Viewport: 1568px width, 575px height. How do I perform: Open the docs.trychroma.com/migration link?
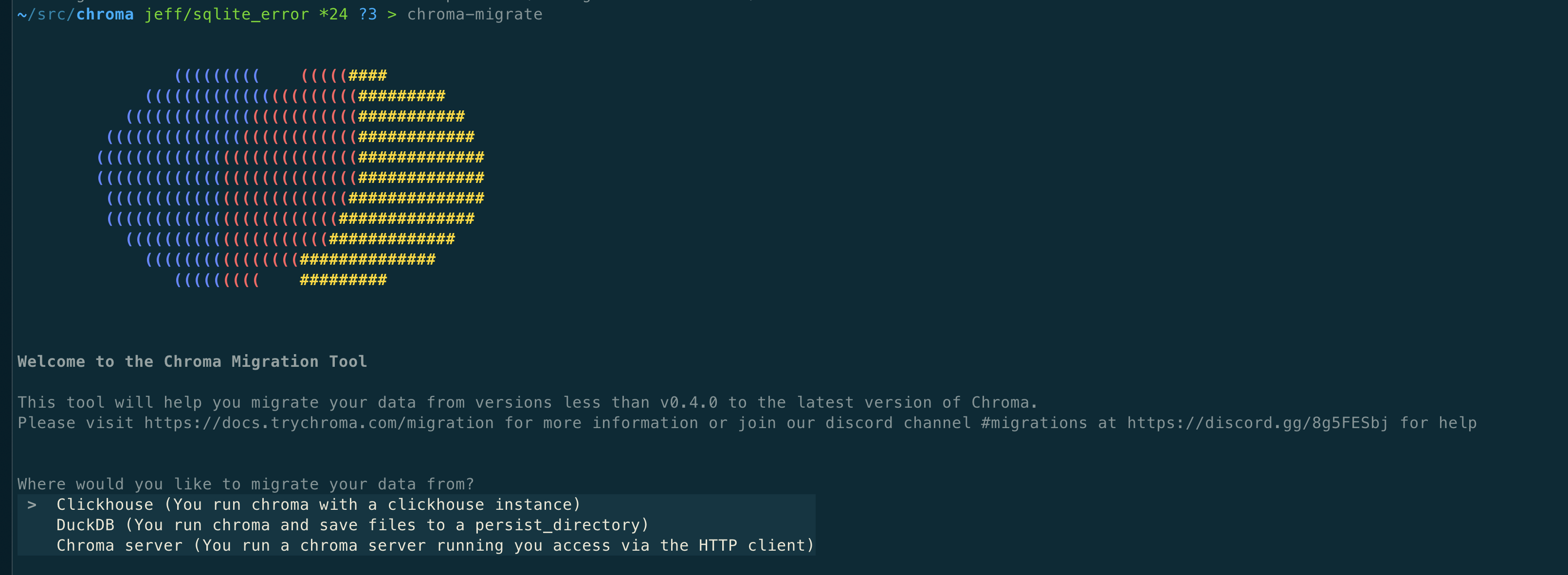pos(318,423)
